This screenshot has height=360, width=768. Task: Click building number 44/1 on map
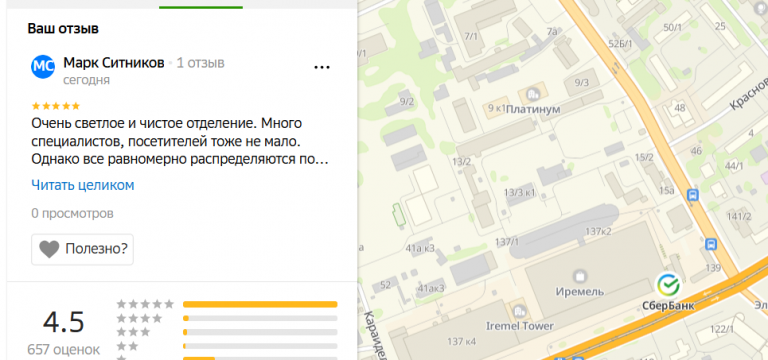[x=734, y=166]
